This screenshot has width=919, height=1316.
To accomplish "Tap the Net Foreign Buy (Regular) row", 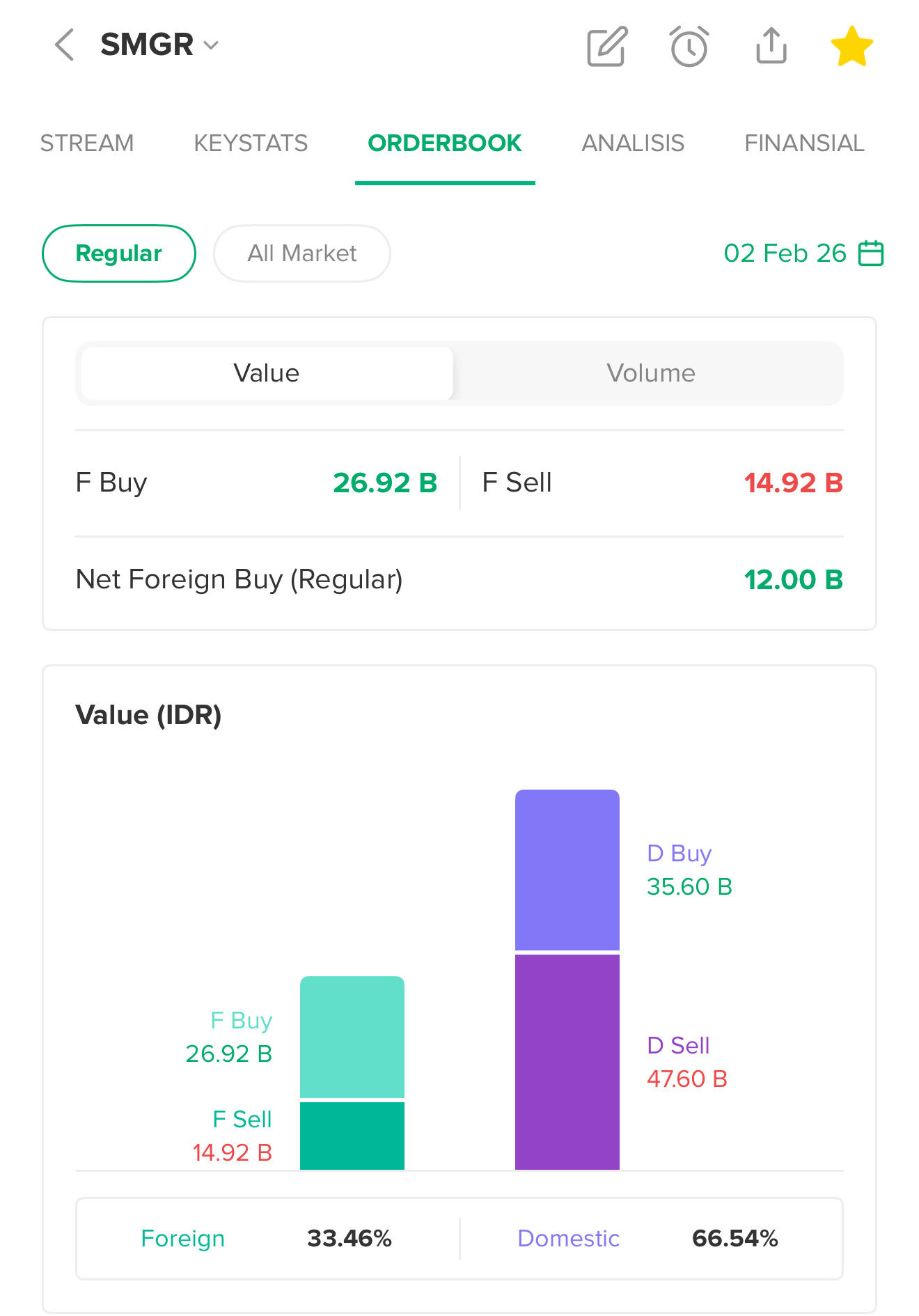I will pyautogui.click(x=459, y=579).
